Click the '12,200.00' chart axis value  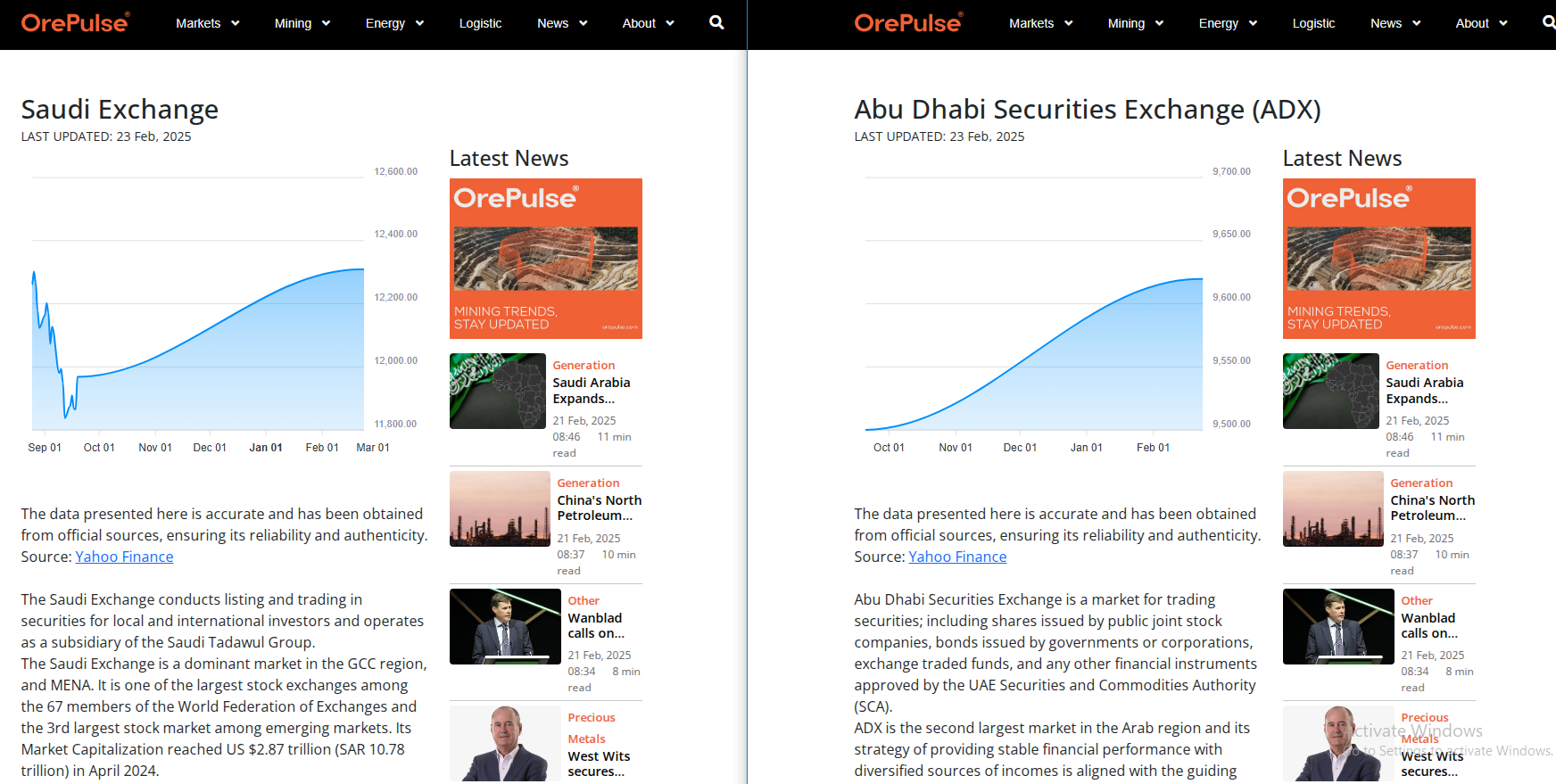pyautogui.click(x=395, y=297)
